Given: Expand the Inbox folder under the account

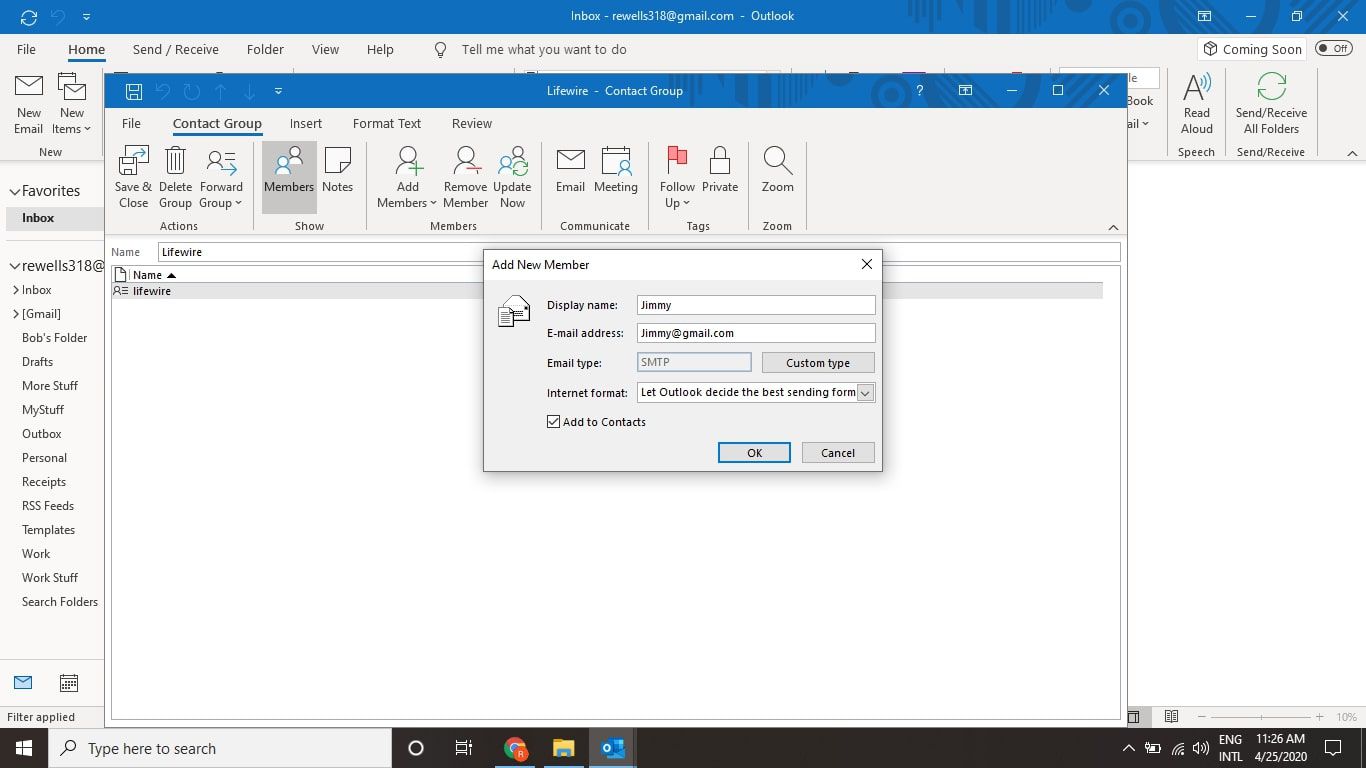Looking at the screenshot, I should (x=16, y=290).
